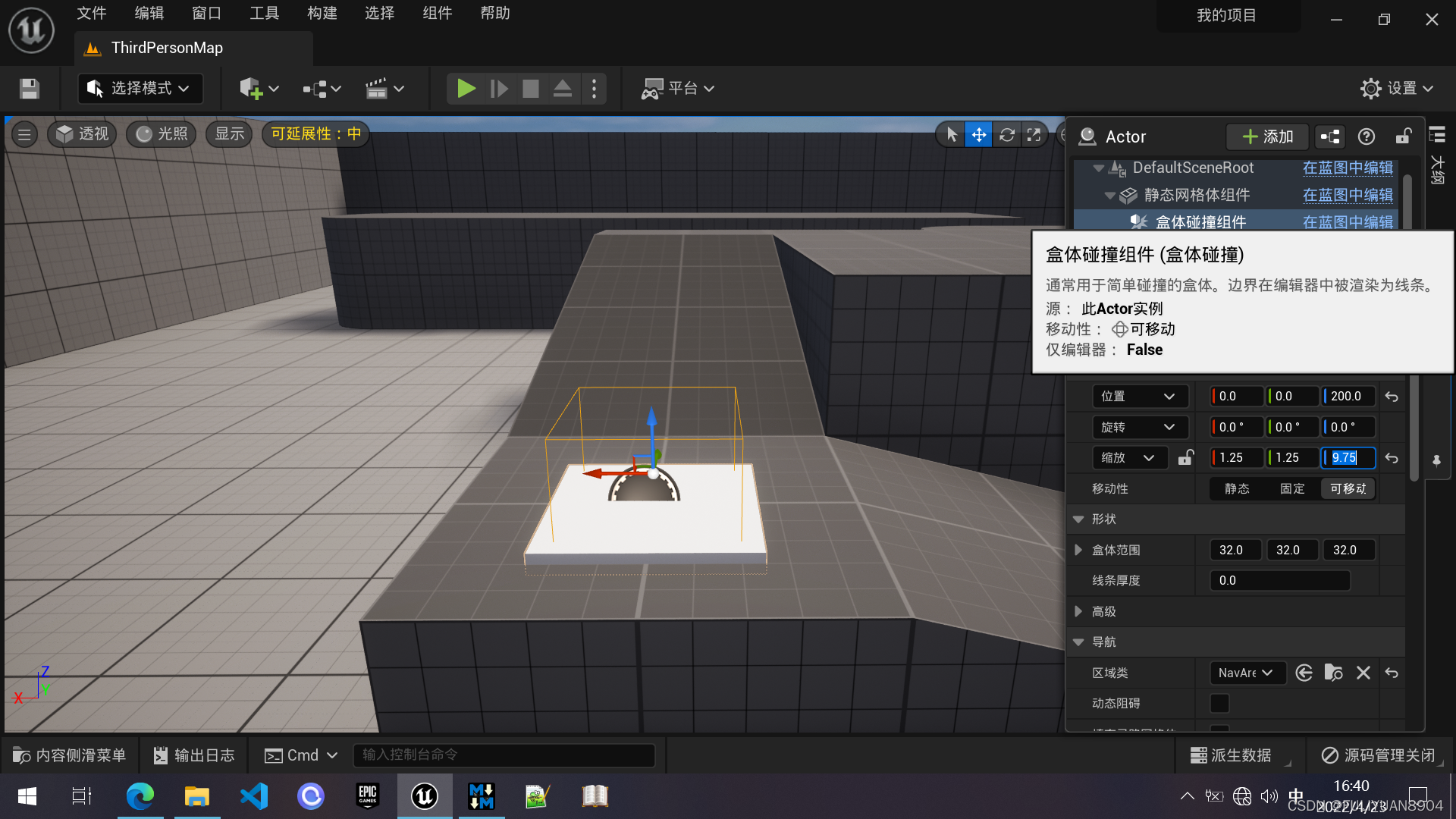
Task: Click the Scalability: Medium warning button
Action: [315, 134]
